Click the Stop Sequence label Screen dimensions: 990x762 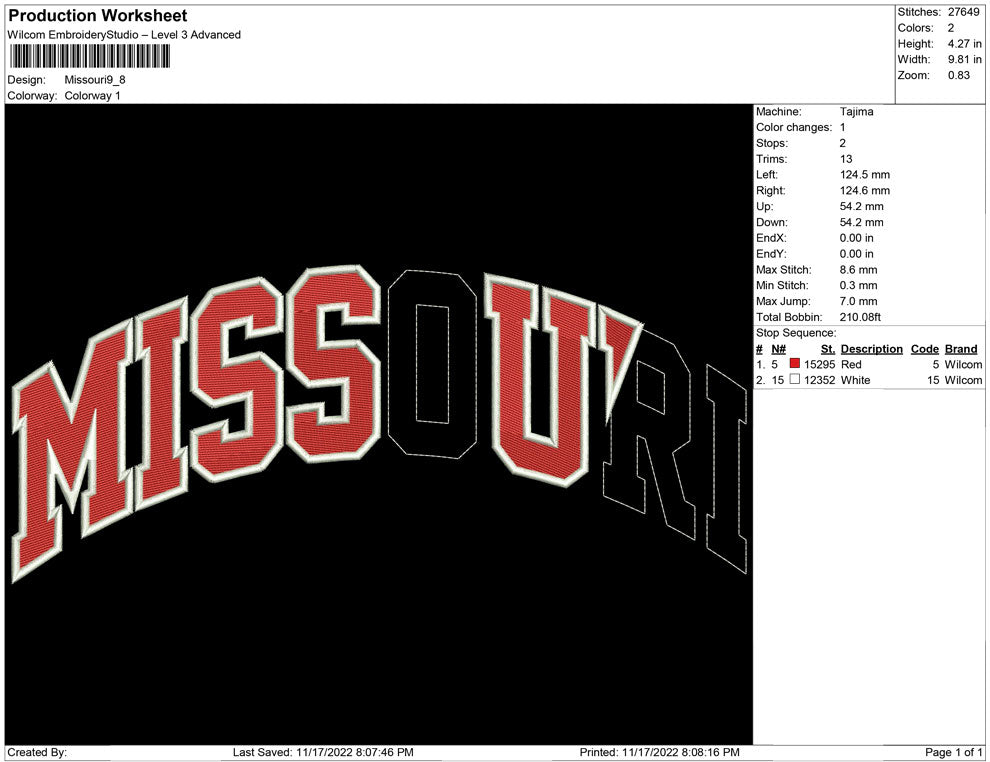coord(796,333)
